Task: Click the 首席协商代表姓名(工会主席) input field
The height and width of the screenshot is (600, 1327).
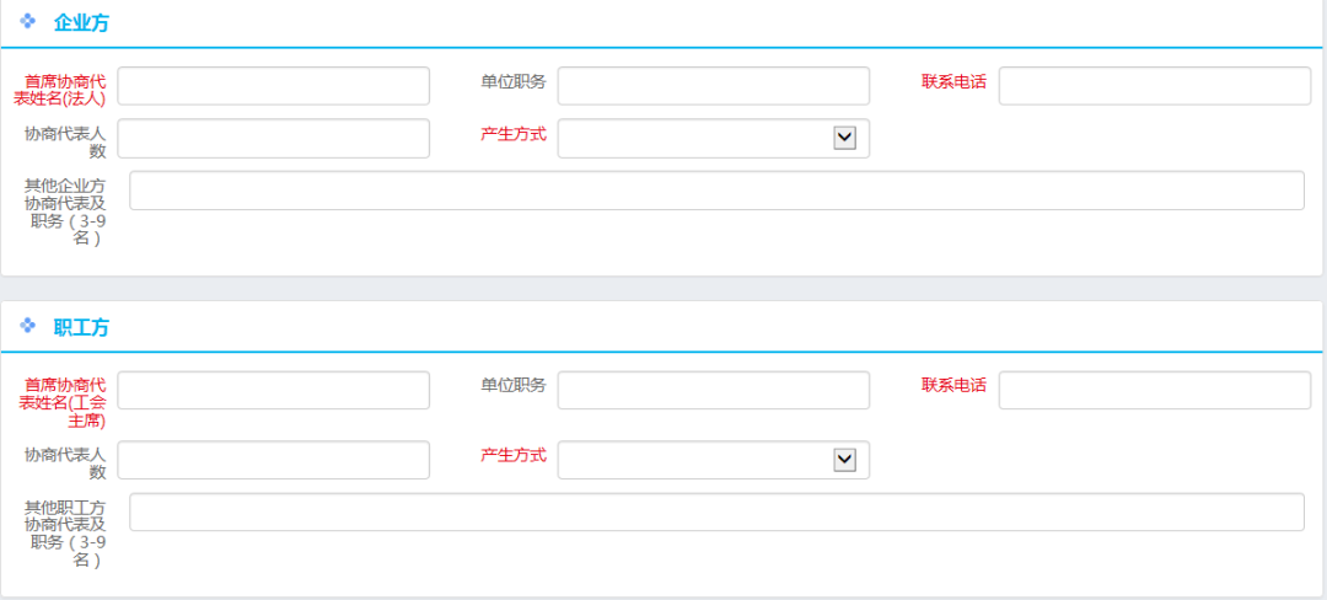Action: (x=273, y=390)
